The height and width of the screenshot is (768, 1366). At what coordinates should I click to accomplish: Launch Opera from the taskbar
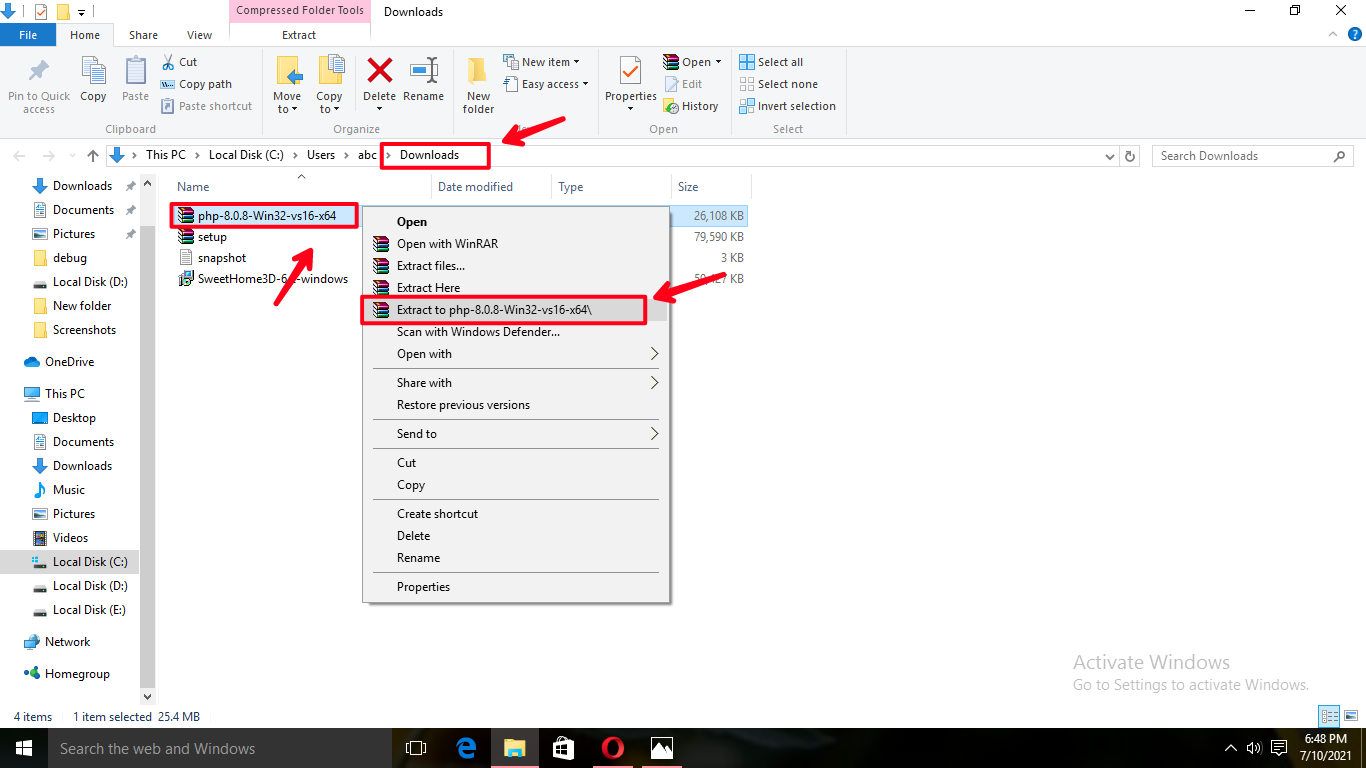(612, 748)
